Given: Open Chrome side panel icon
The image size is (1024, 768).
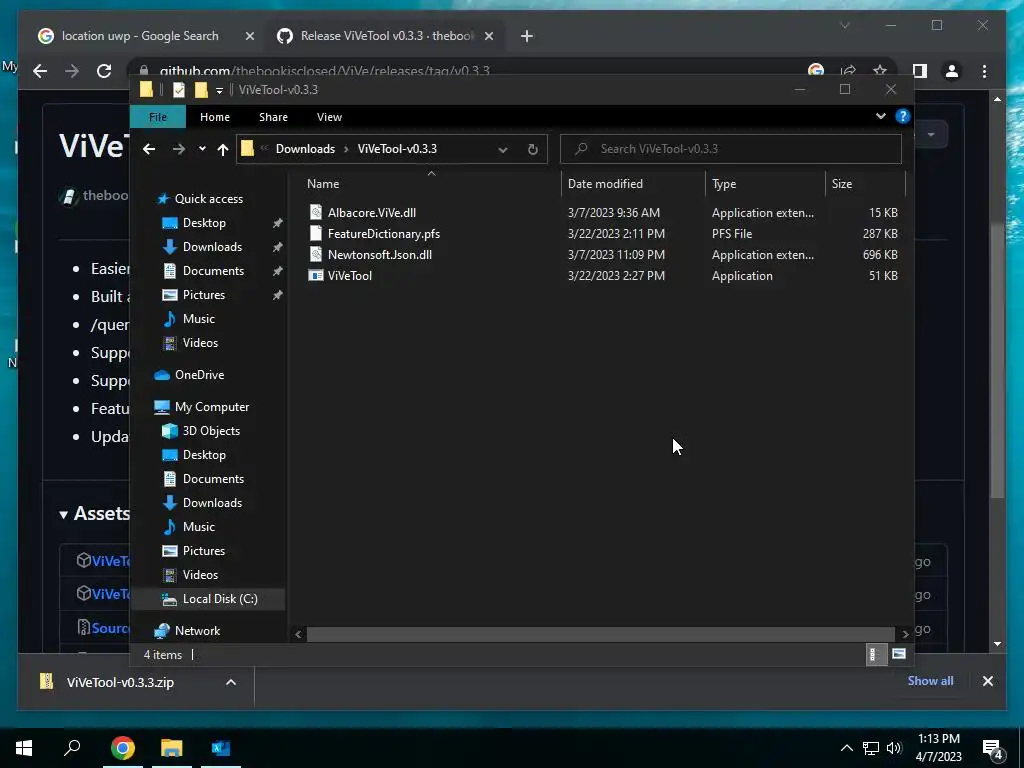Looking at the screenshot, I should point(920,71).
